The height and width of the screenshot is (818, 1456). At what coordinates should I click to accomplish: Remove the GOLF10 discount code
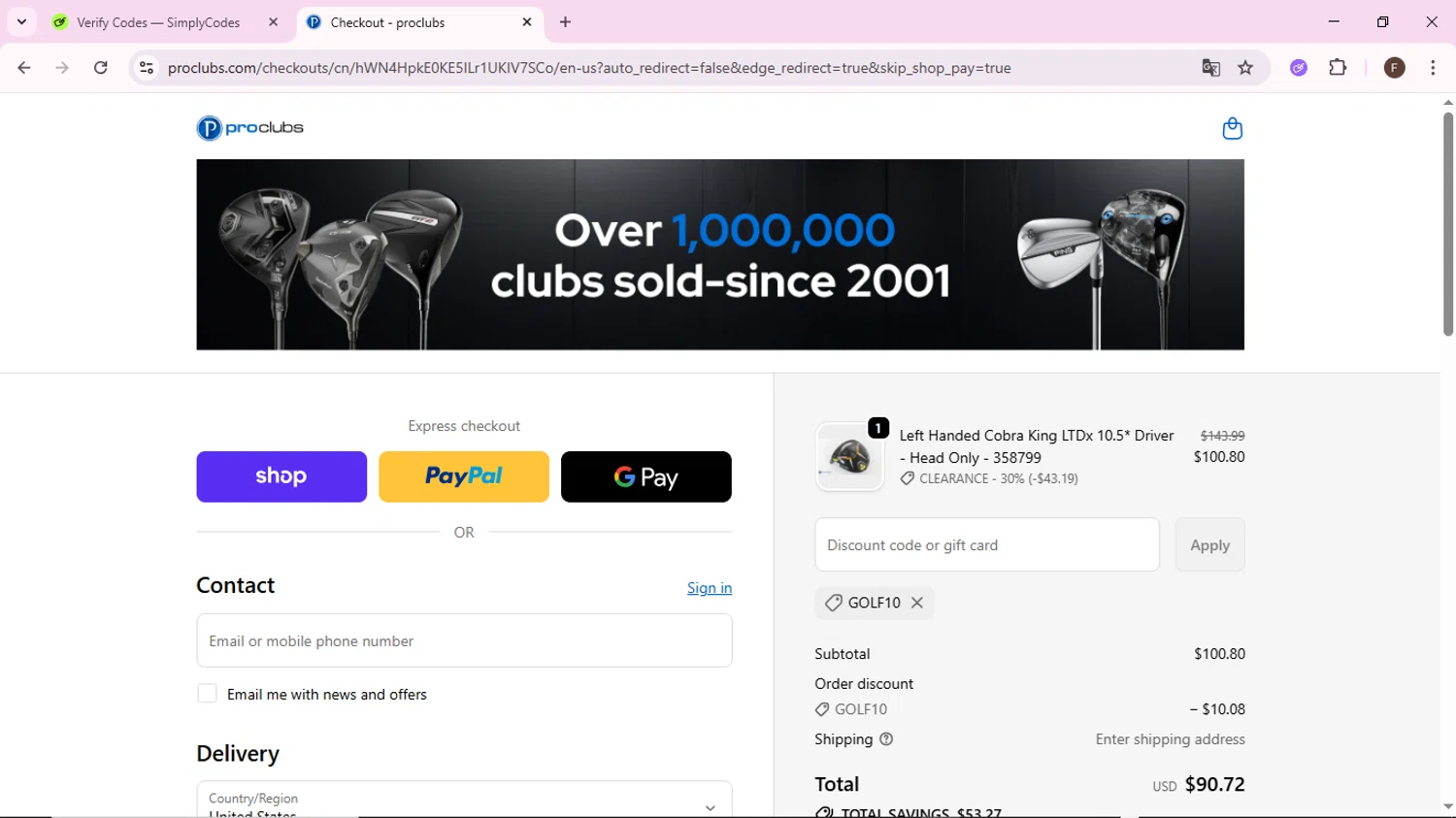(917, 603)
